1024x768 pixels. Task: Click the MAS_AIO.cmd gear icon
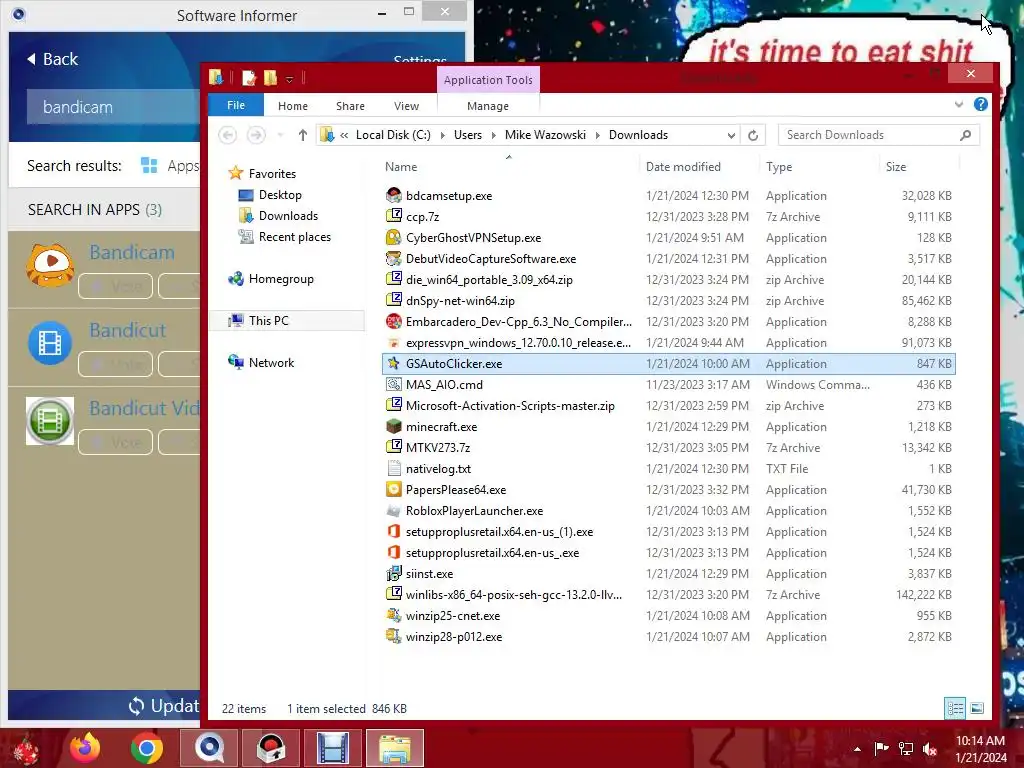click(x=393, y=384)
